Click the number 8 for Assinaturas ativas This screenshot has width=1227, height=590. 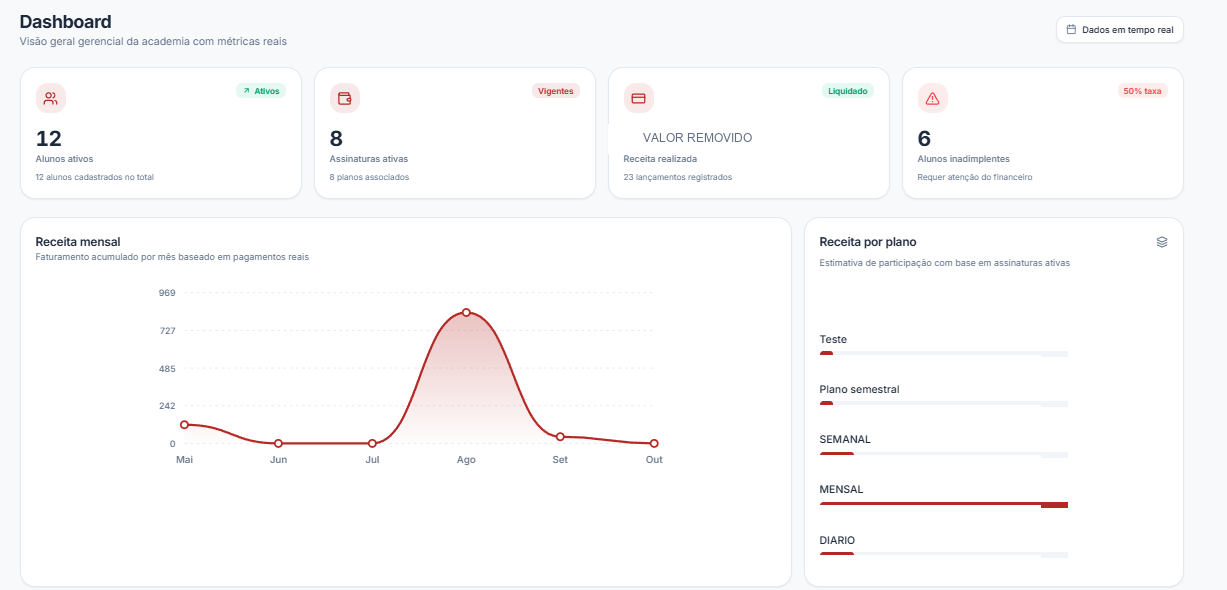click(336, 139)
